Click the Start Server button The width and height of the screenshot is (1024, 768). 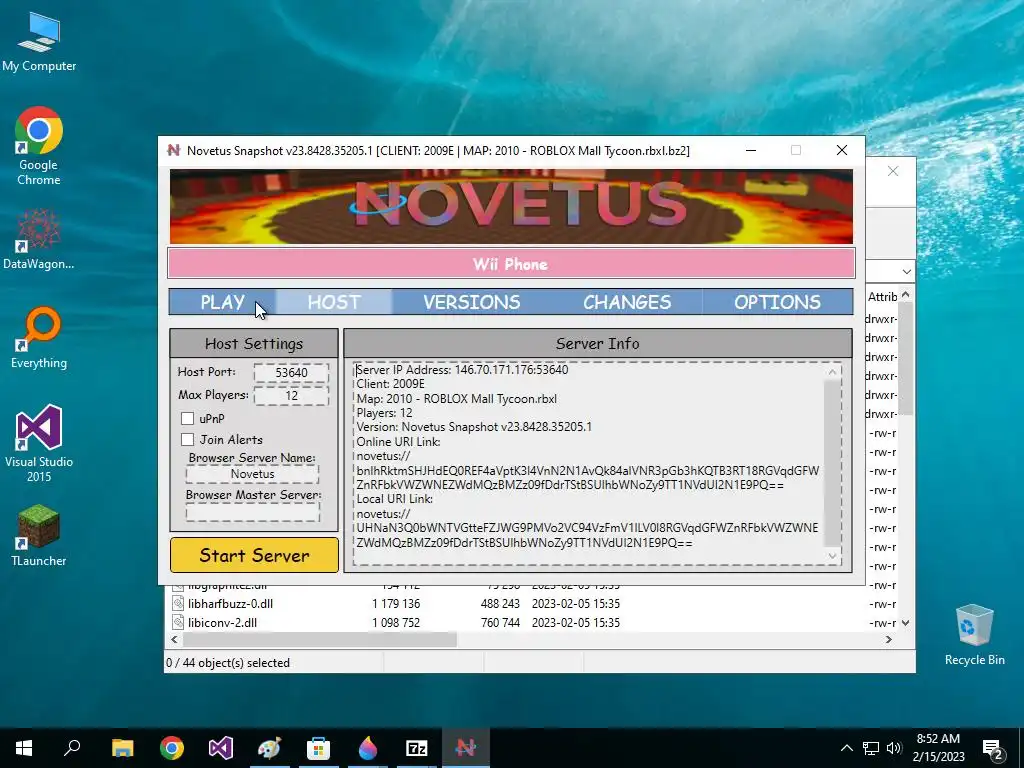[254, 555]
